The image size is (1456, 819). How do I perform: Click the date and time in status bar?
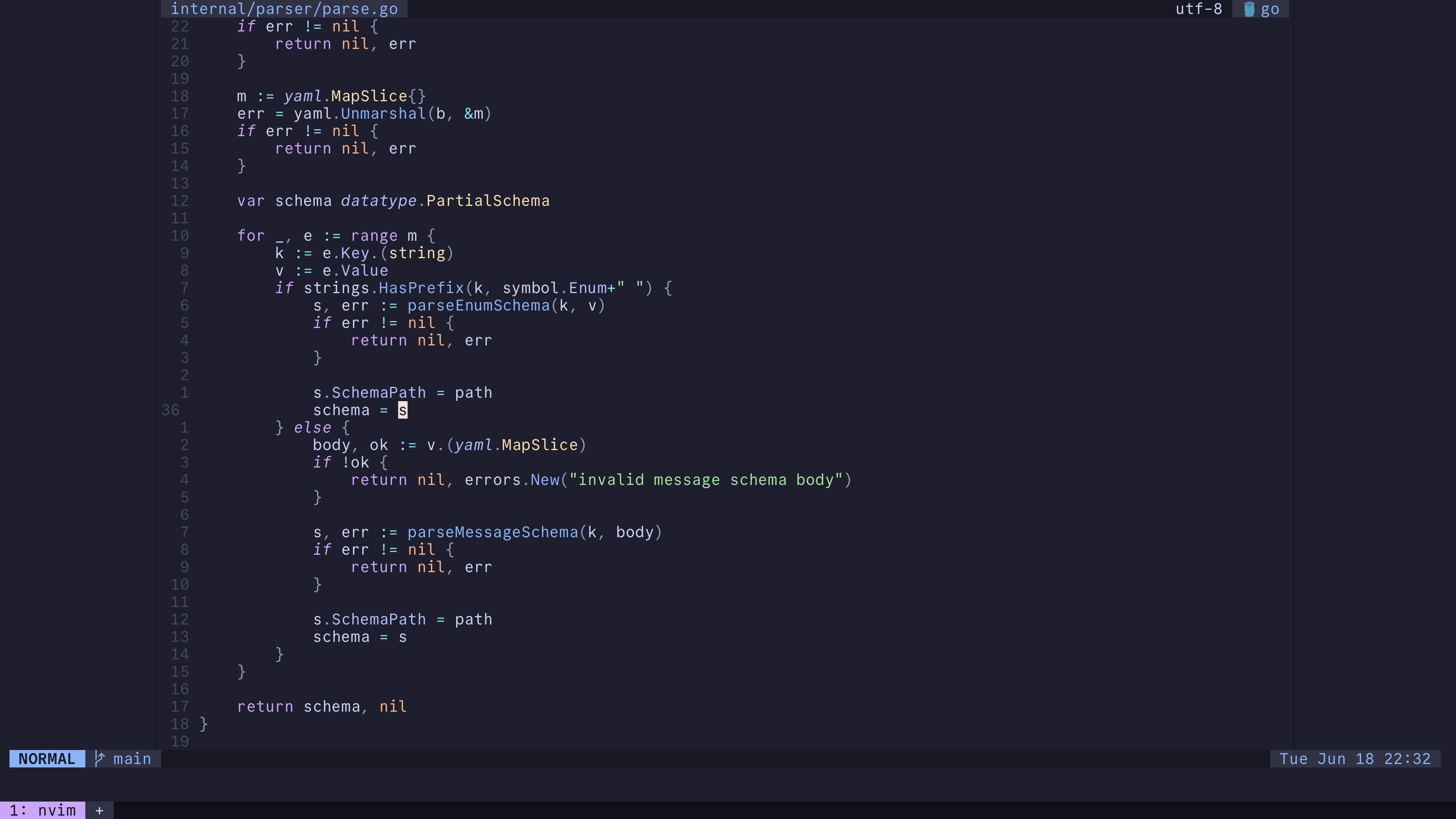coord(1354,758)
